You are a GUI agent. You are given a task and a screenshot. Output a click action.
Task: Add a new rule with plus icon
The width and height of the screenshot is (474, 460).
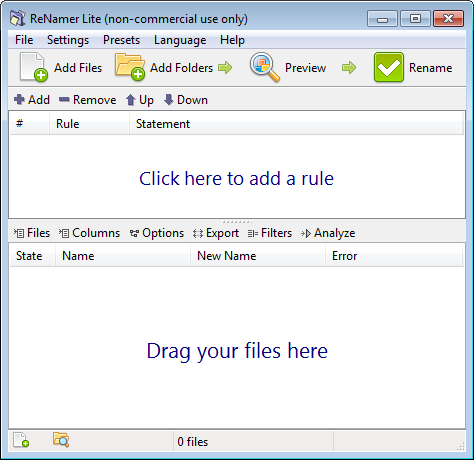click(32, 100)
